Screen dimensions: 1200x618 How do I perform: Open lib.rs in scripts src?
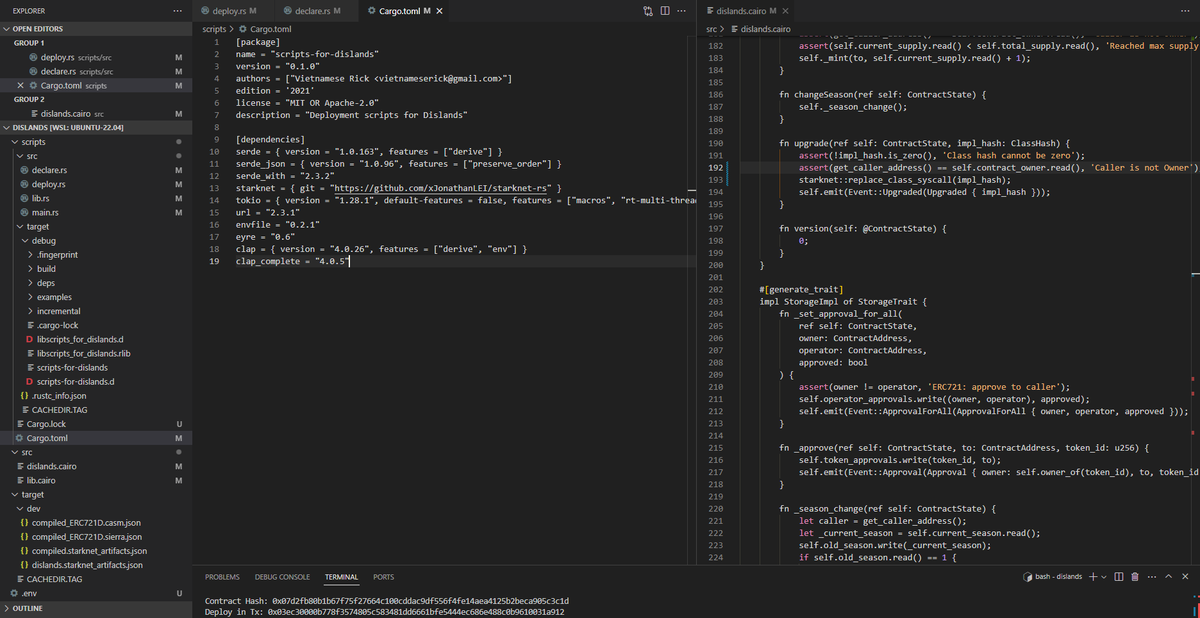[x=96, y=198]
